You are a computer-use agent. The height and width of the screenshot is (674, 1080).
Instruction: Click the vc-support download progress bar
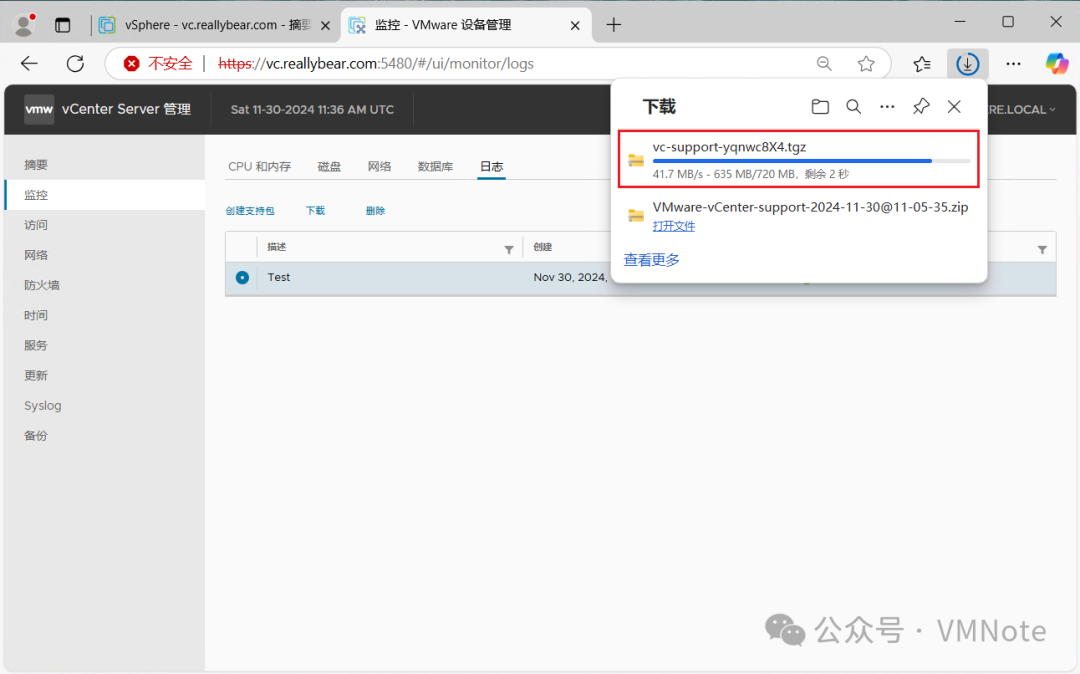[811, 161]
